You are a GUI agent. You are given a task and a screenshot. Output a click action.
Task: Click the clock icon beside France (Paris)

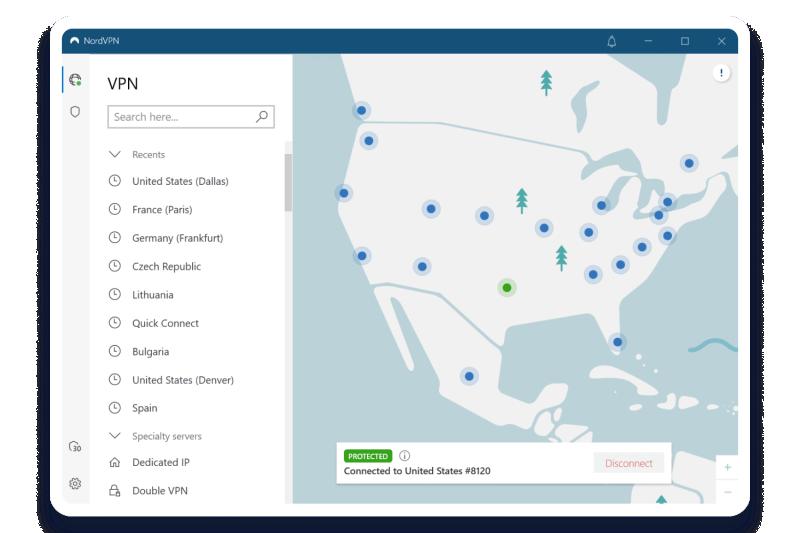(115, 209)
